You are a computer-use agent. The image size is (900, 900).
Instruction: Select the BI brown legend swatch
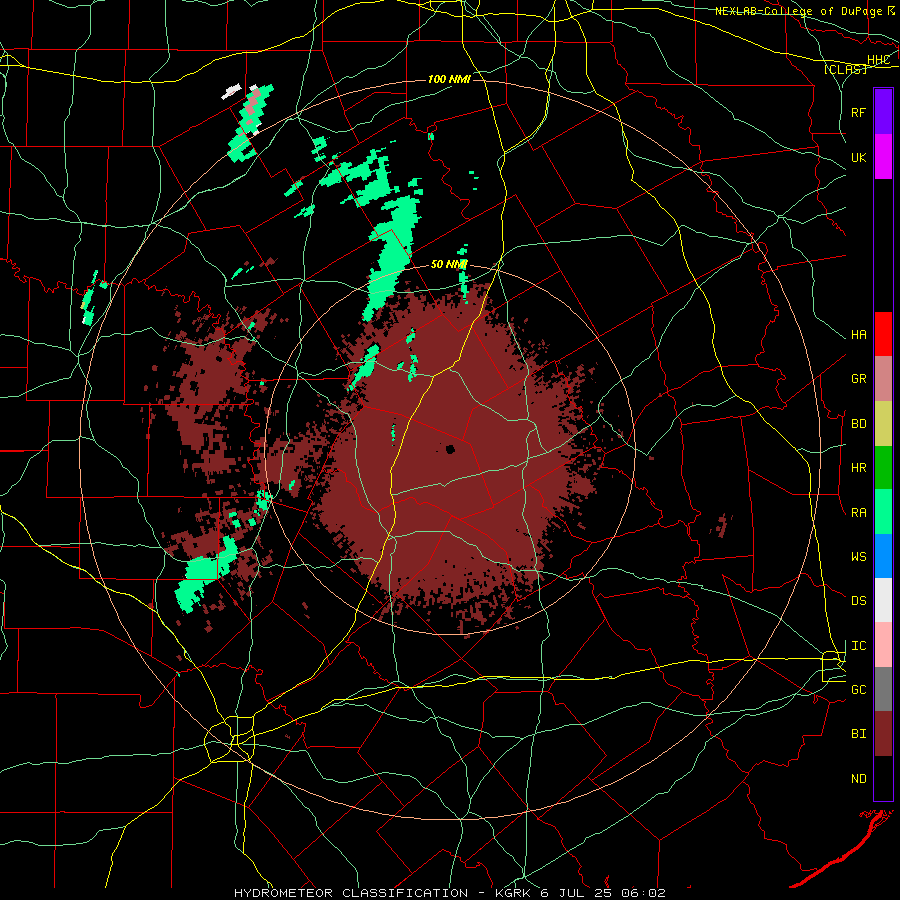tap(883, 734)
